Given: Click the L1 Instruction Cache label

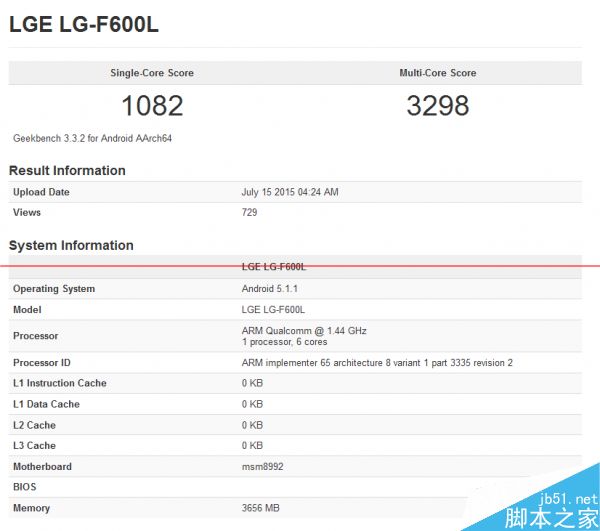Looking at the screenshot, I should [59, 383].
